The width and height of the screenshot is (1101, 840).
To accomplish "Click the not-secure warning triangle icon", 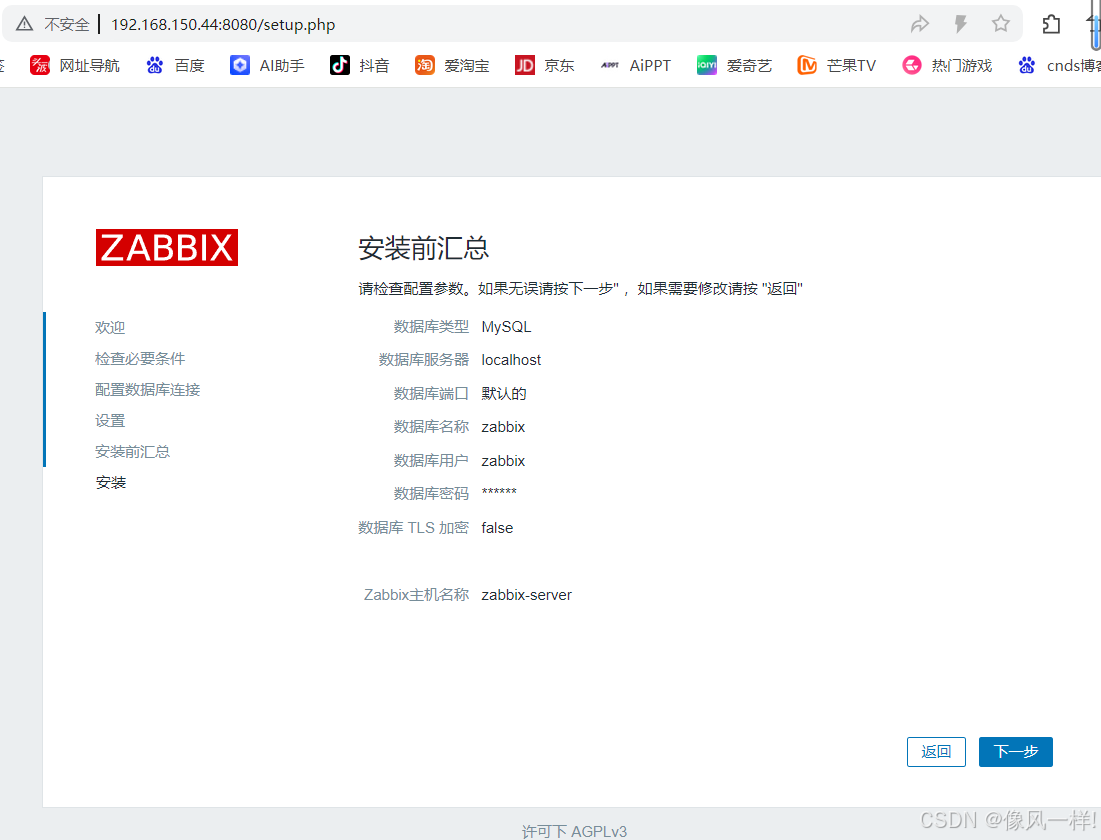I will (x=25, y=25).
